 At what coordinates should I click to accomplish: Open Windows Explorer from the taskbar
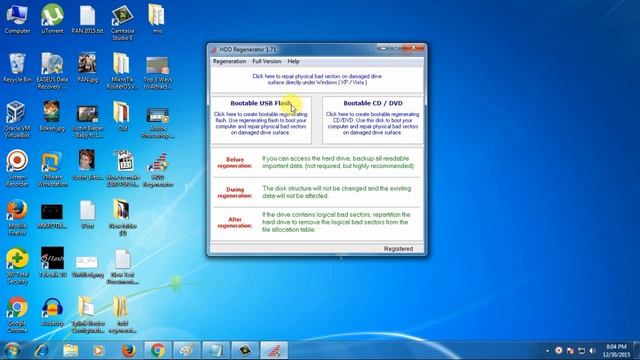pos(70,350)
